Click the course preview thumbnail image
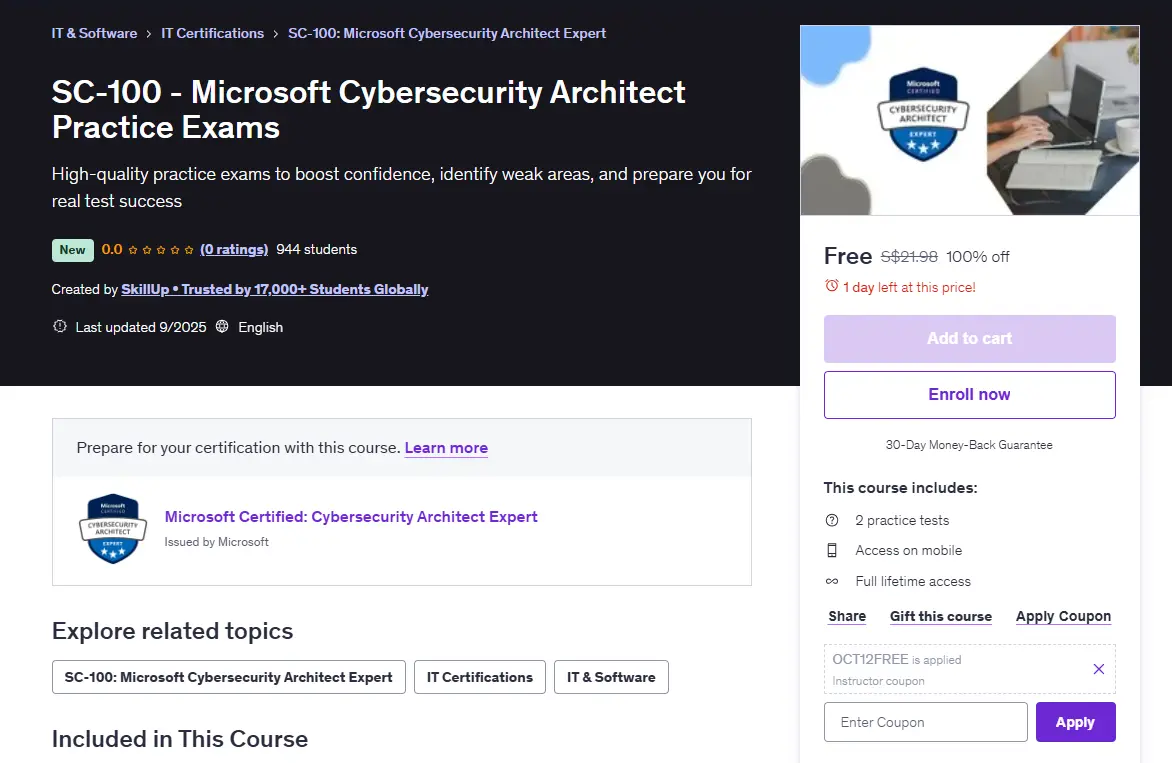 (969, 120)
